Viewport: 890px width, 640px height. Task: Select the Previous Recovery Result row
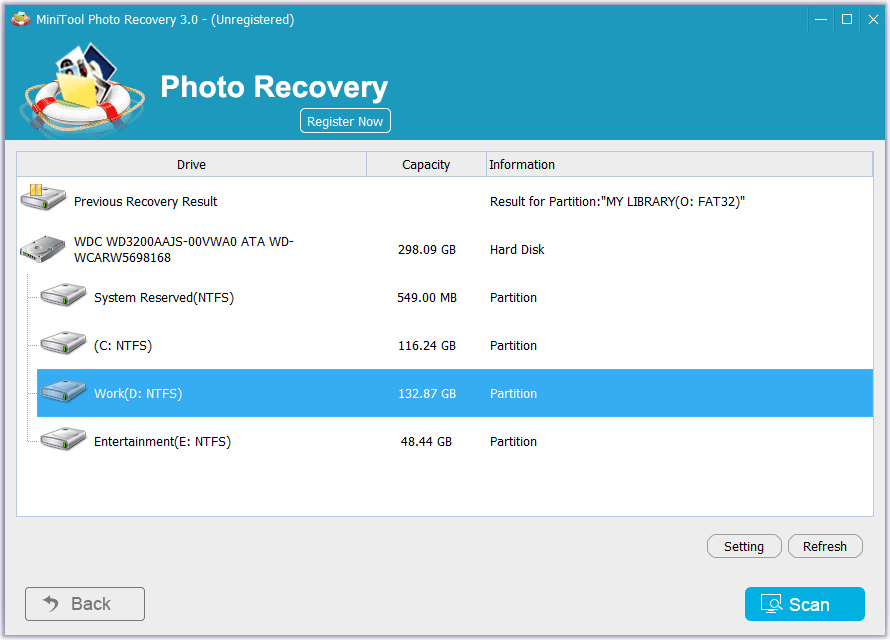pos(445,201)
